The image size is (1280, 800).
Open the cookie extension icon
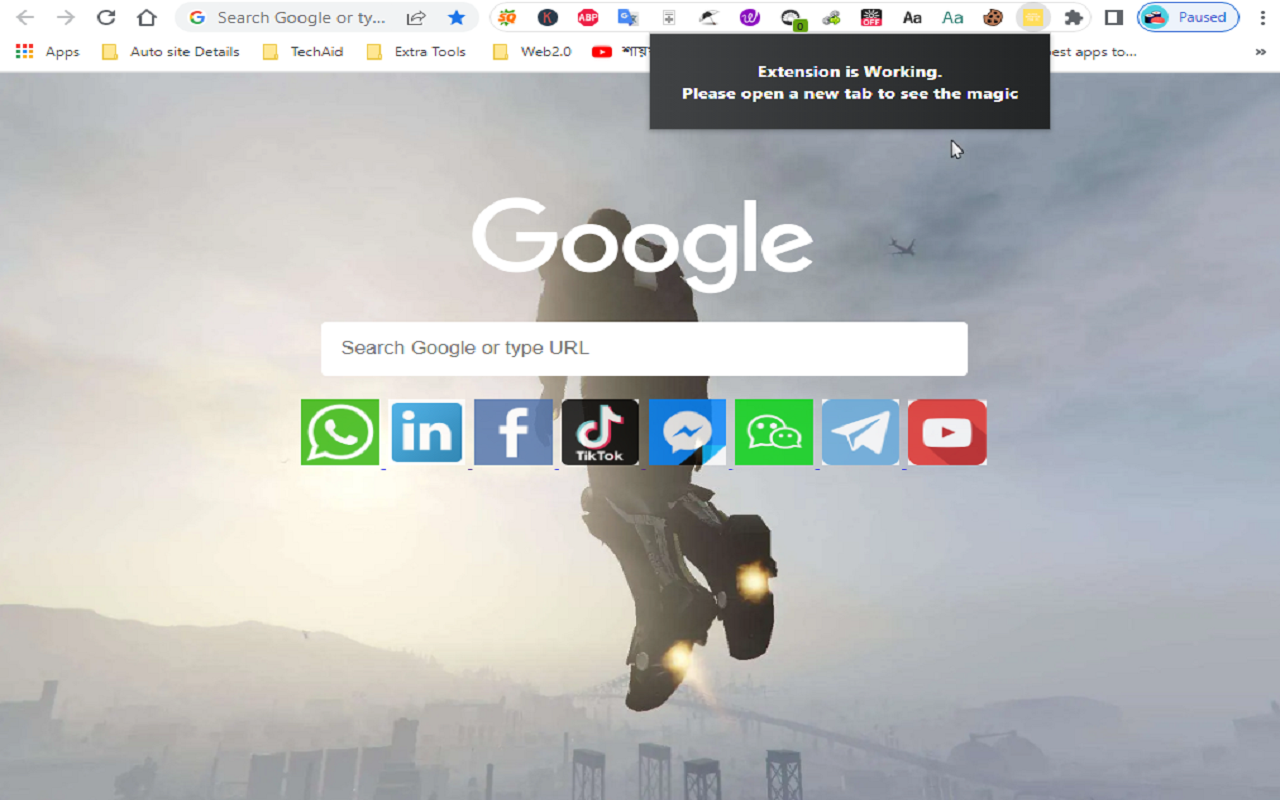coord(992,17)
